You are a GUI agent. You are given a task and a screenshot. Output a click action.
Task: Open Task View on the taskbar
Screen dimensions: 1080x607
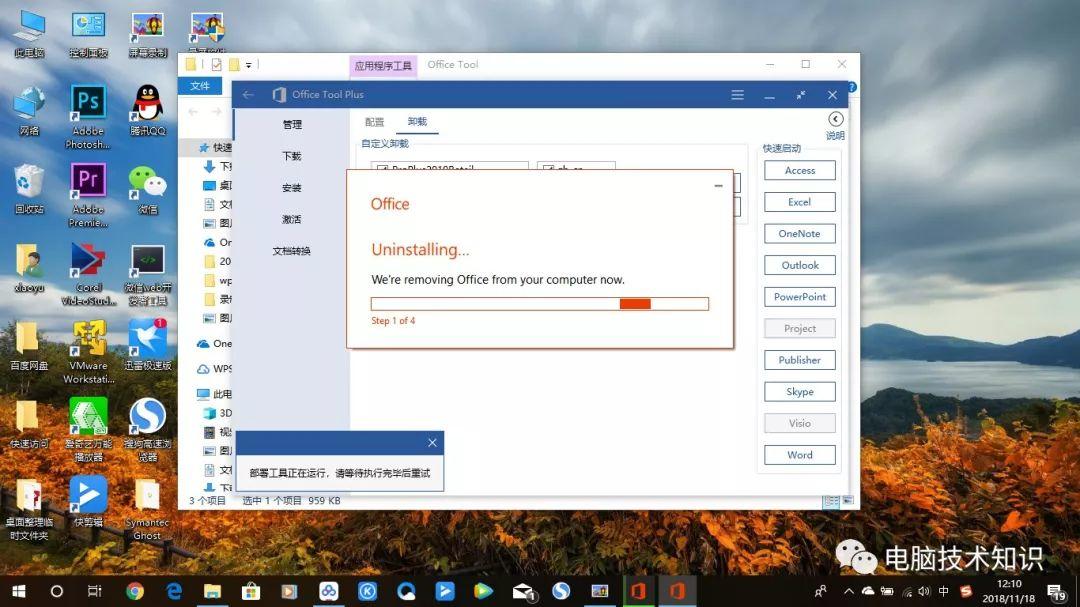pos(94,590)
